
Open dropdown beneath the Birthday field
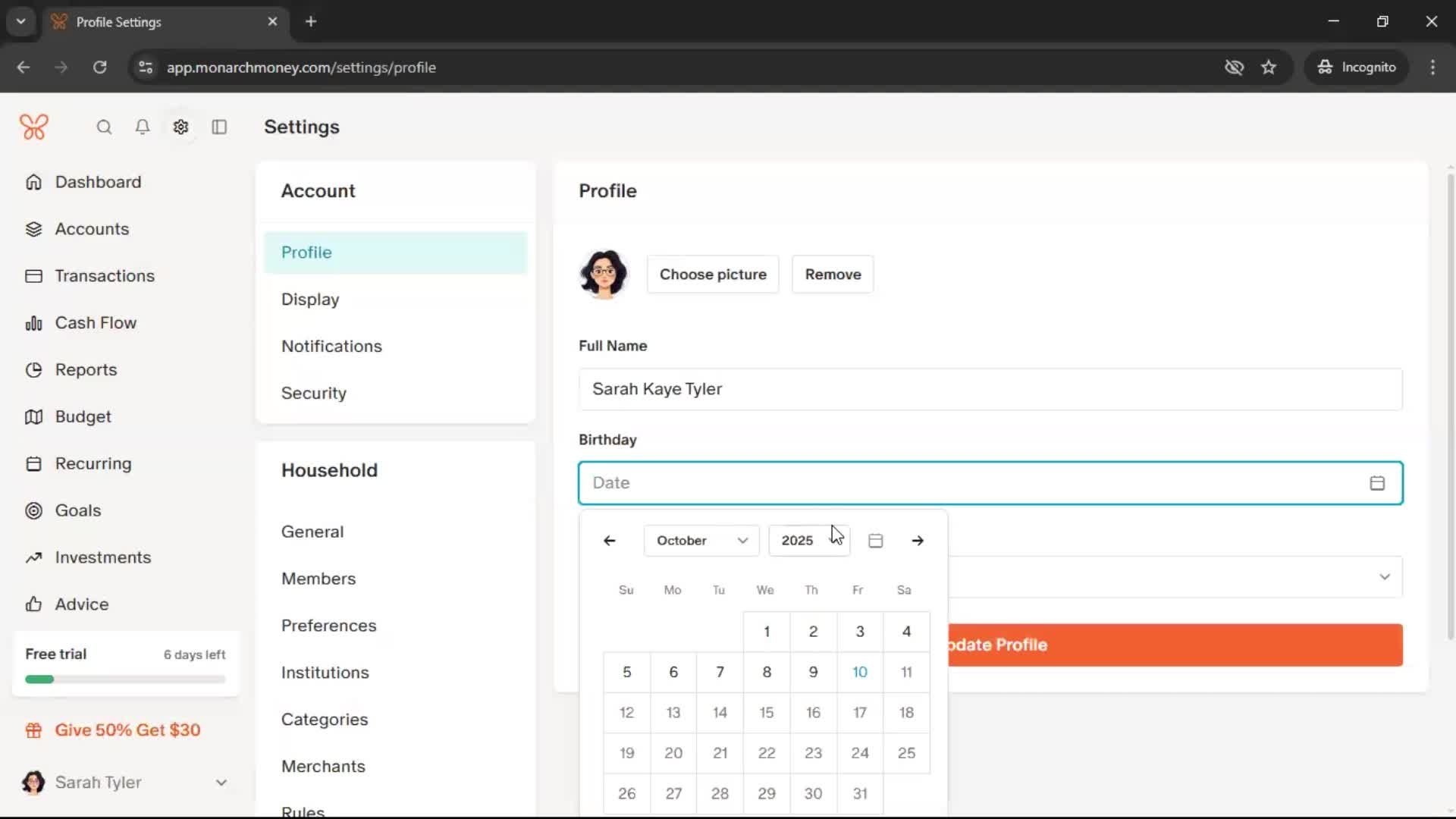pyautogui.click(x=1383, y=577)
